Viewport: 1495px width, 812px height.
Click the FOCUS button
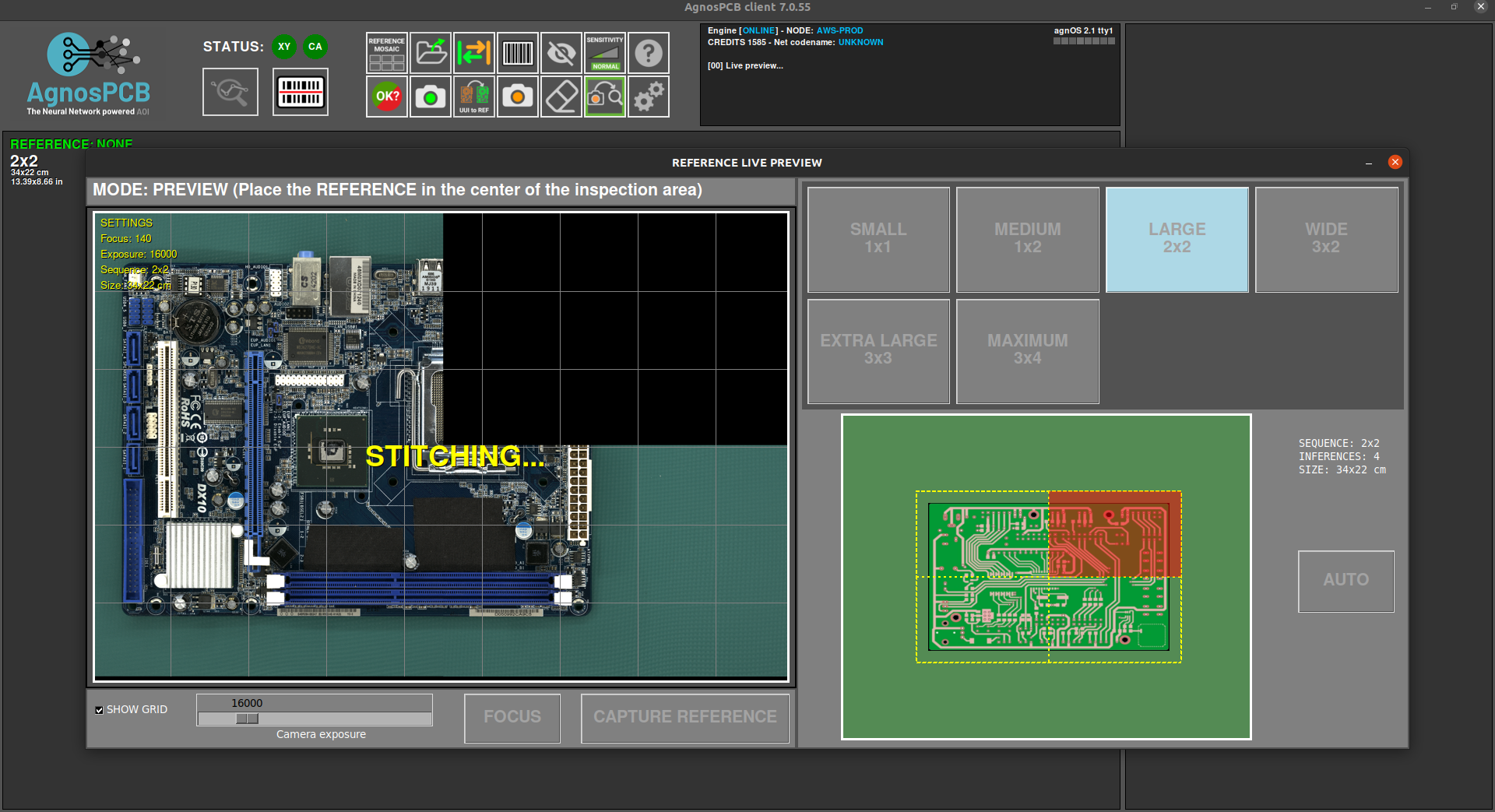click(512, 718)
